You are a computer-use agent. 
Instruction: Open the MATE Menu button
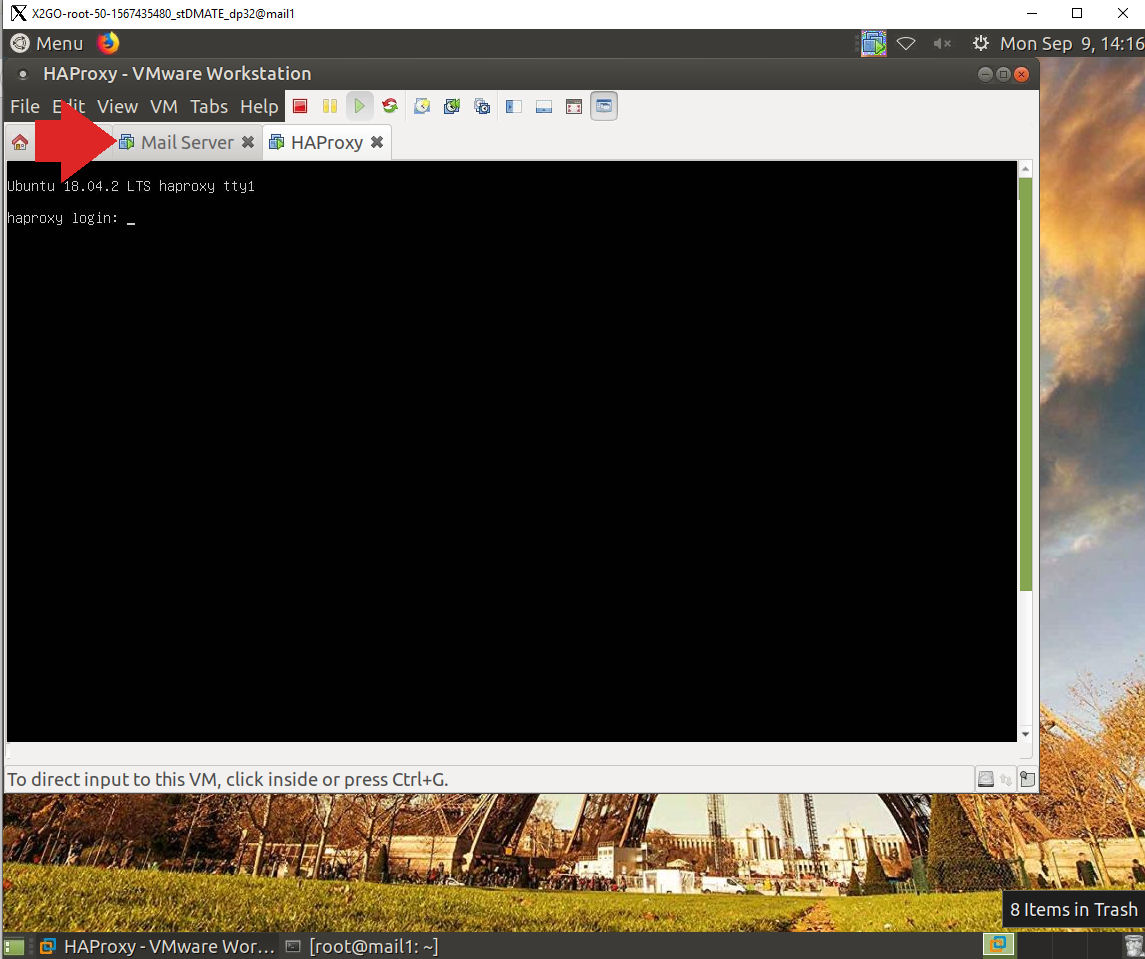point(47,43)
